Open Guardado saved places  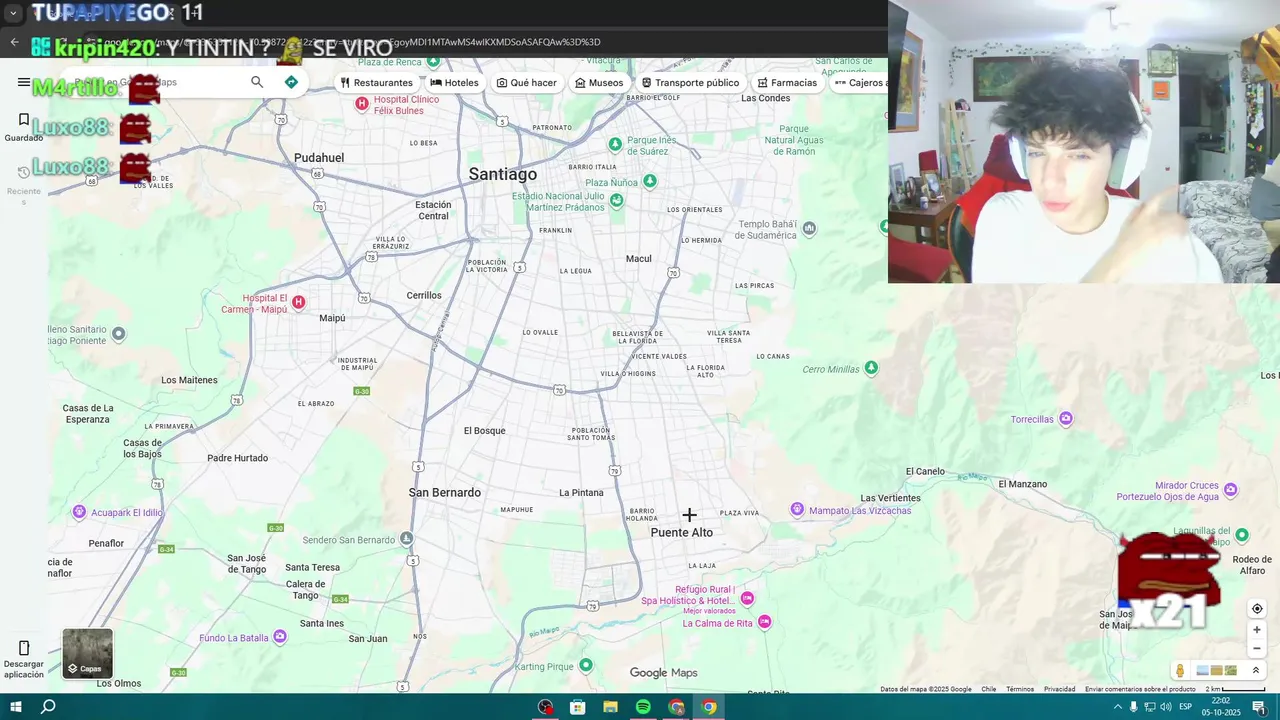[x=24, y=126]
